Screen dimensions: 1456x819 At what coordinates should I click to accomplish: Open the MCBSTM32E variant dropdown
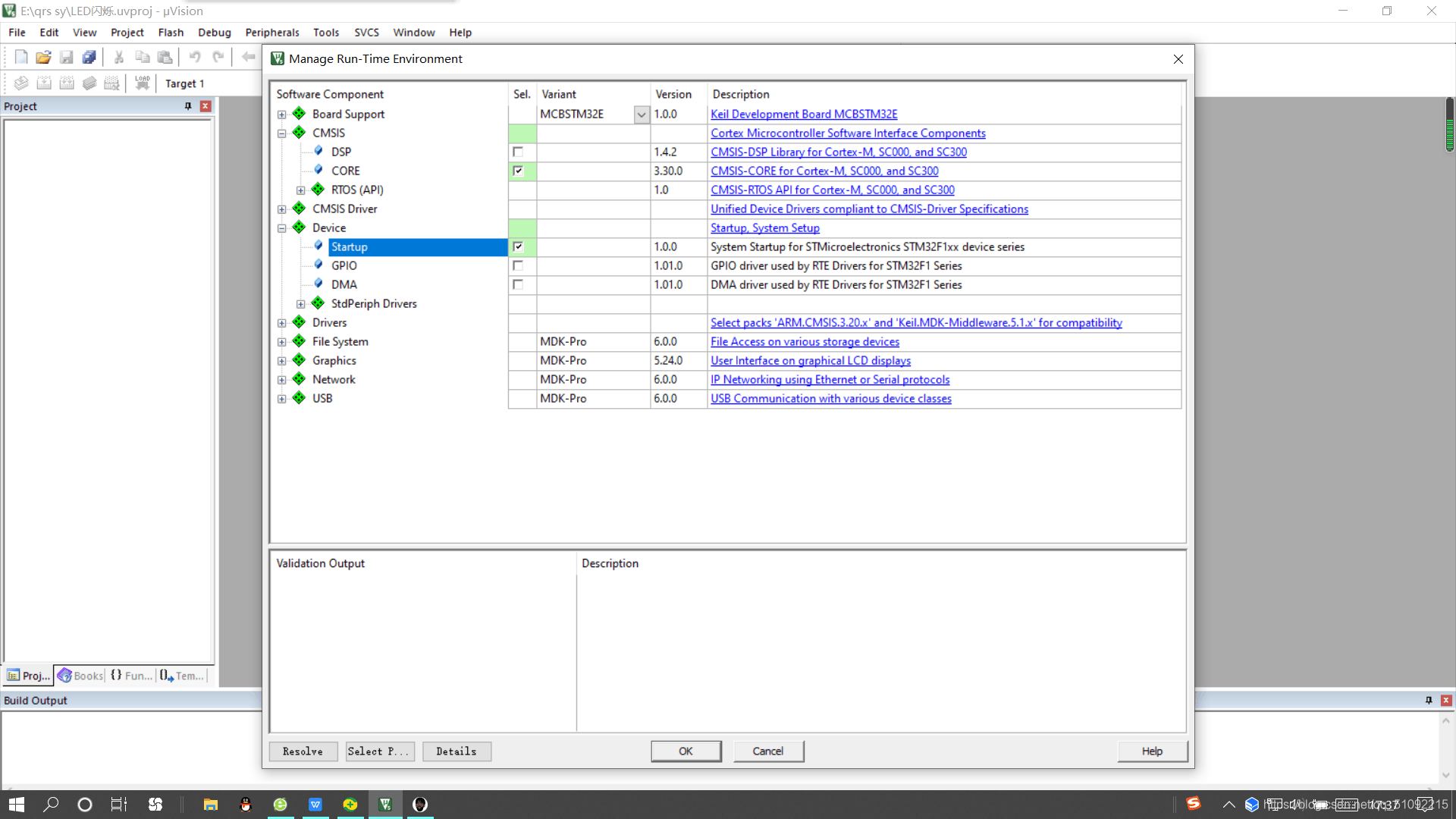coord(642,115)
